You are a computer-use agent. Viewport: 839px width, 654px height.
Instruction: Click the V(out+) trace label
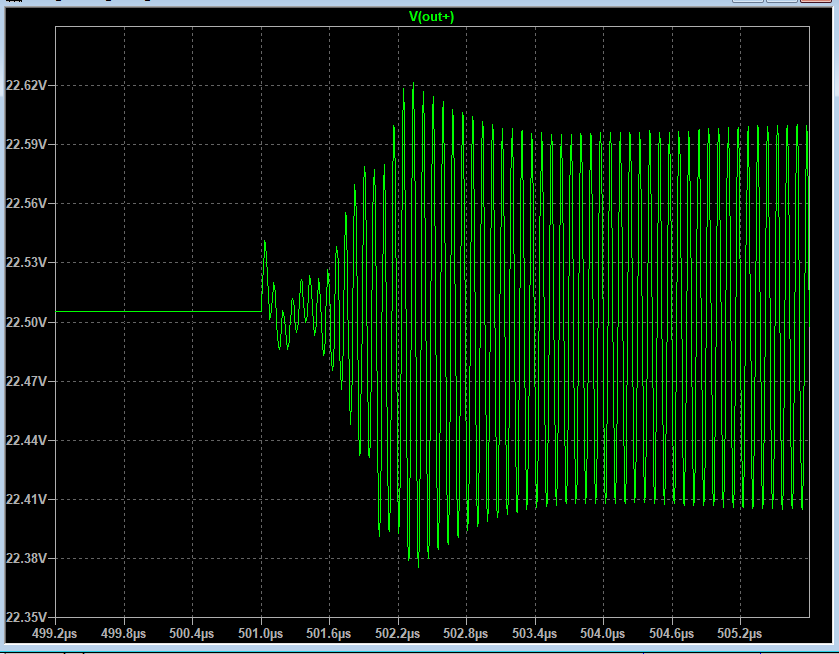[431, 17]
